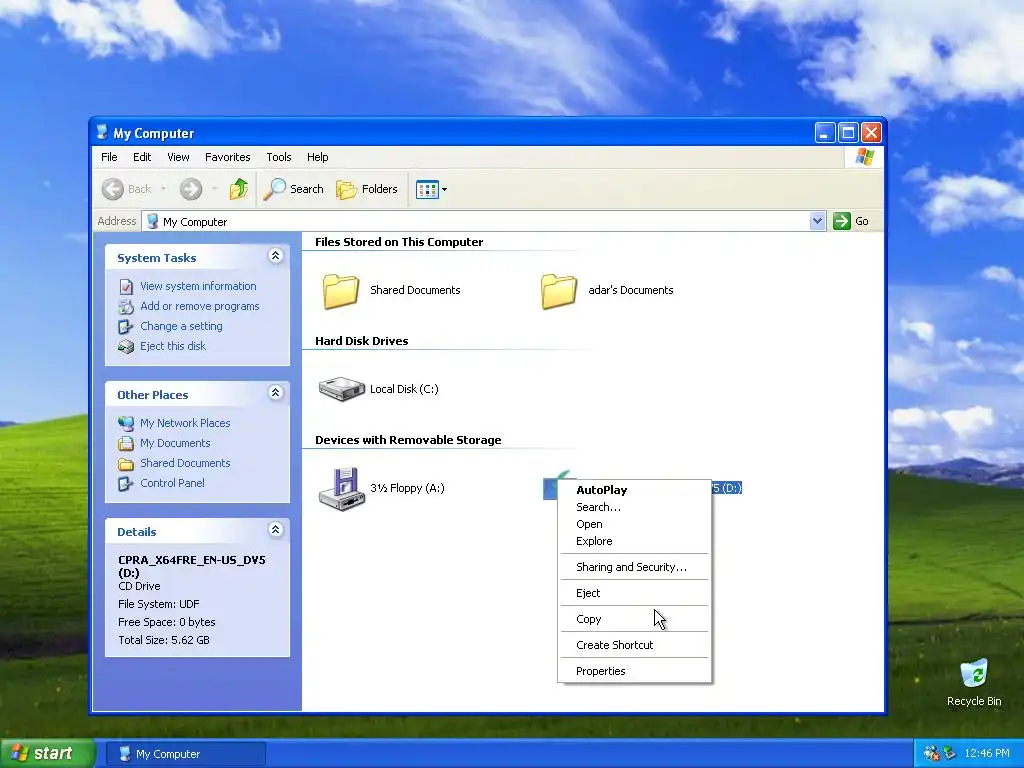1024x768 pixels.
Task: Click the Eject this disk icon
Action: point(126,346)
